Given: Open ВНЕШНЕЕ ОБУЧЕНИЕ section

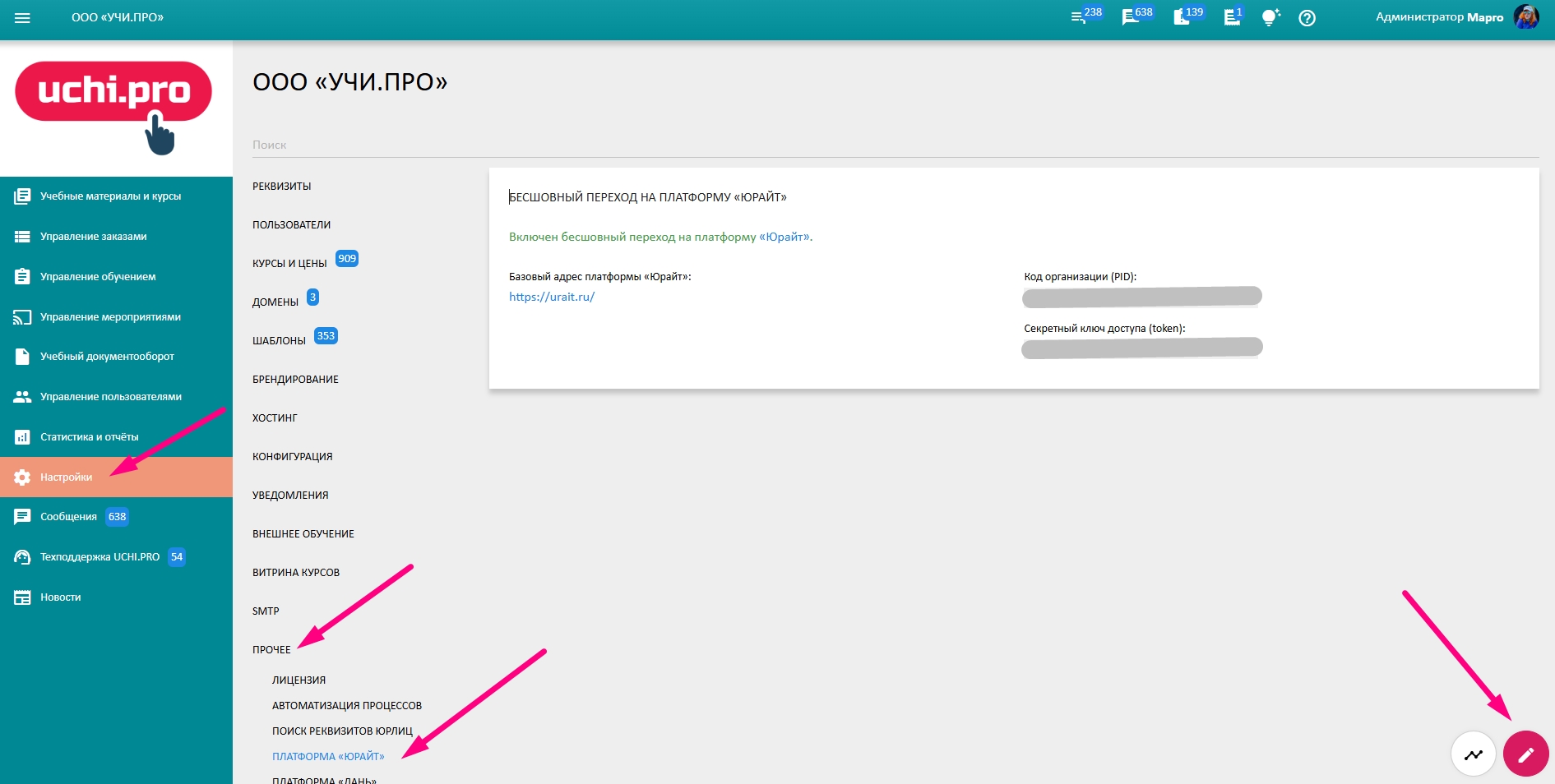Looking at the screenshot, I should pos(303,534).
